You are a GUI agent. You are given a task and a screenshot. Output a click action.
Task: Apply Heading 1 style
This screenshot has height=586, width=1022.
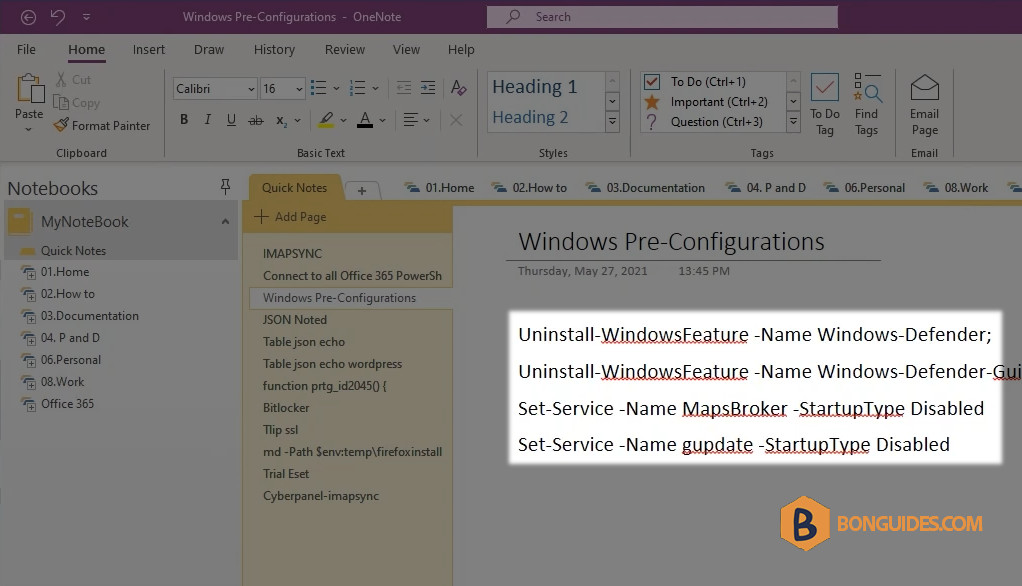[534, 87]
